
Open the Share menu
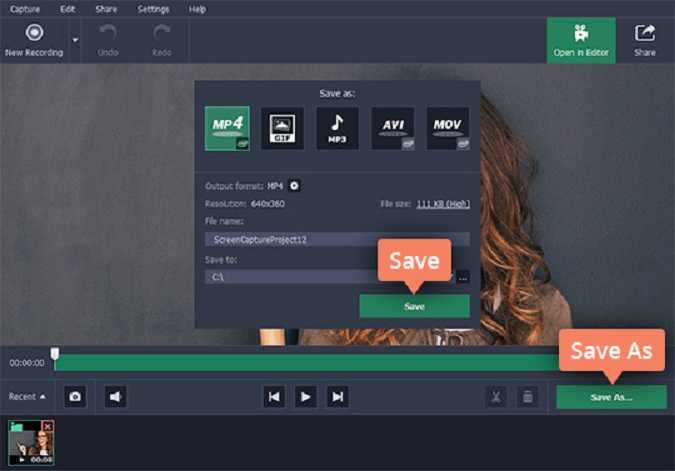[106, 9]
